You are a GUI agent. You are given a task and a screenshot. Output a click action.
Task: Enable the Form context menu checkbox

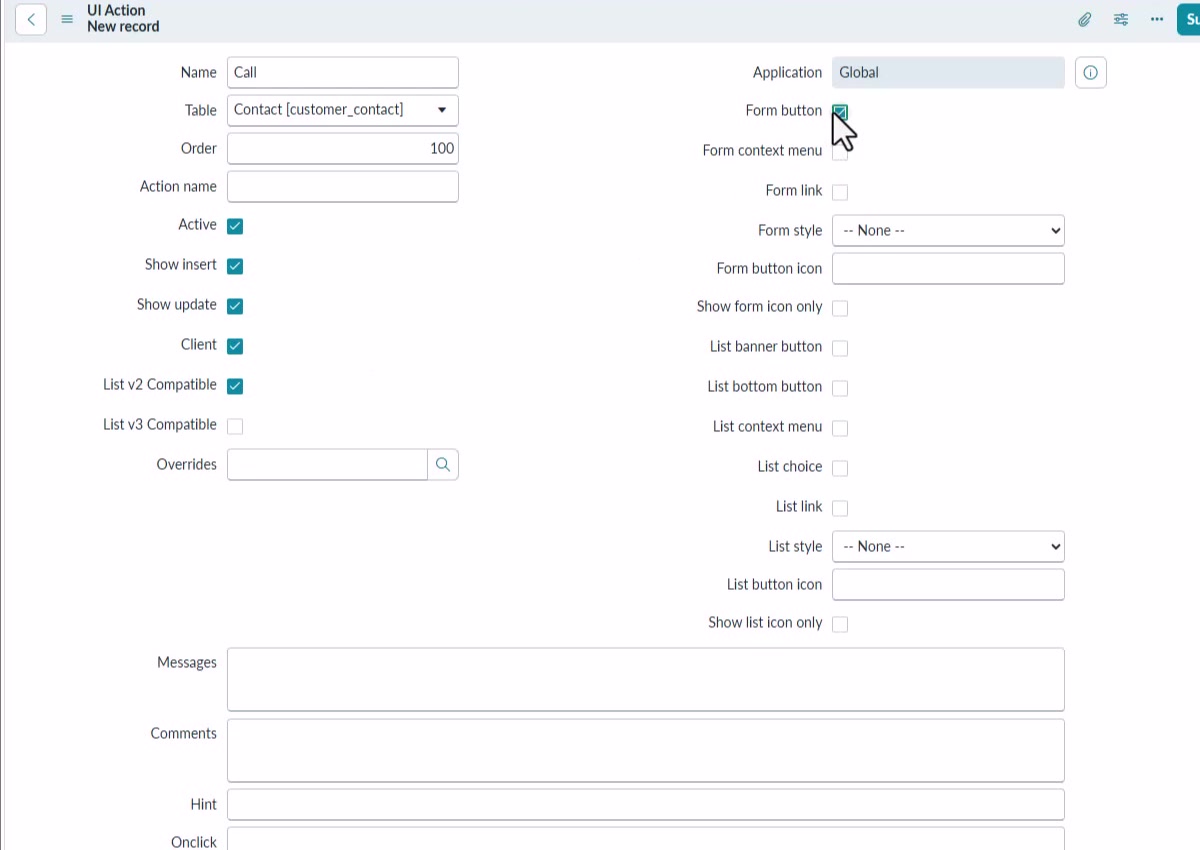(840, 152)
